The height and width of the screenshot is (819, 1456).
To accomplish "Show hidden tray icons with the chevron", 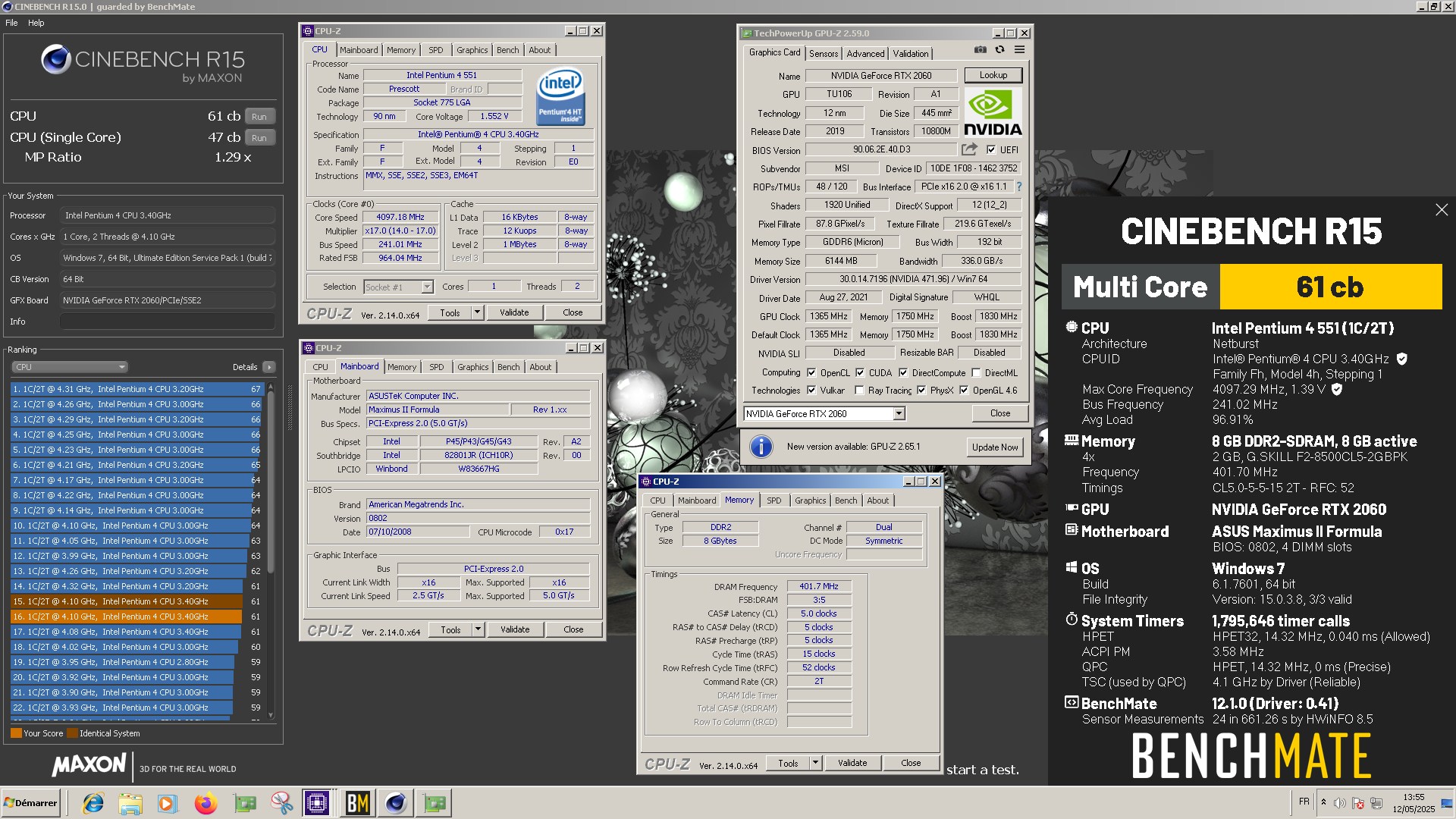I will tap(1323, 802).
